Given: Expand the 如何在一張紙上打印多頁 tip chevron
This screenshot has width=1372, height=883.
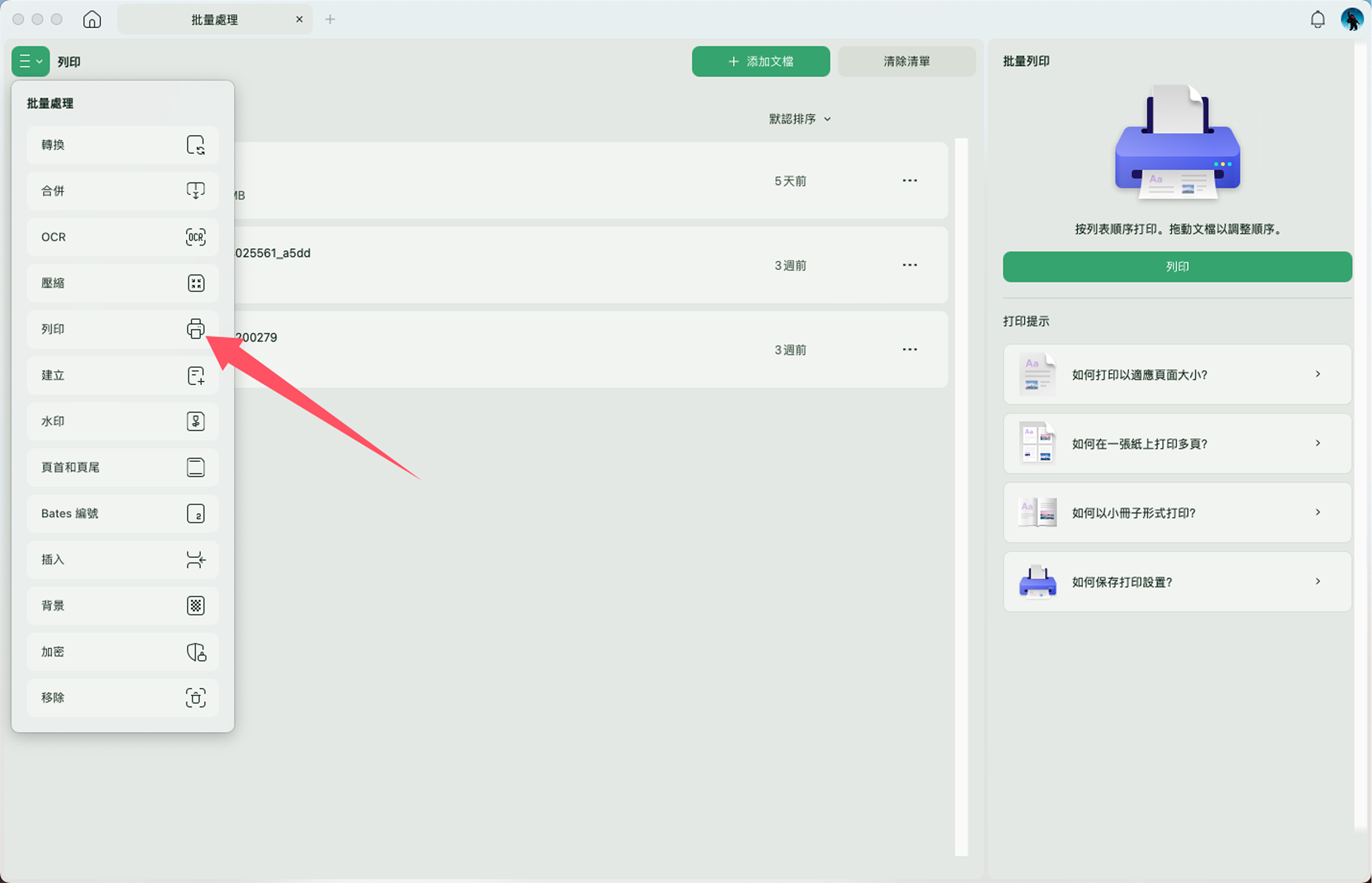Looking at the screenshot, I should pos(1318,443).
